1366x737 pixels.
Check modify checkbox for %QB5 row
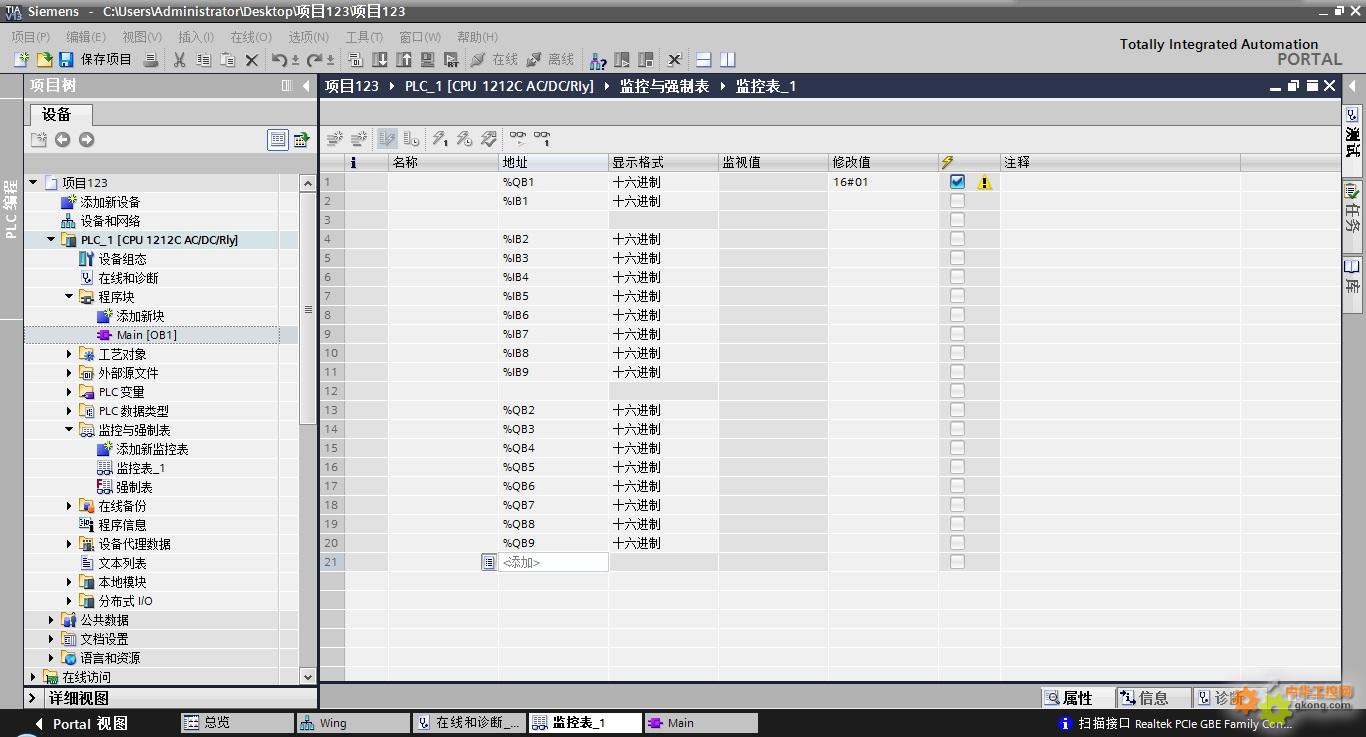click(958, 467)
